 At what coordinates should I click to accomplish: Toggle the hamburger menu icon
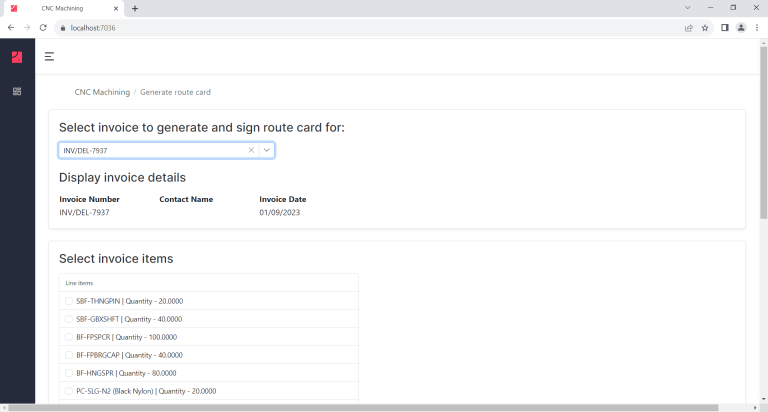tap(49, 56)
